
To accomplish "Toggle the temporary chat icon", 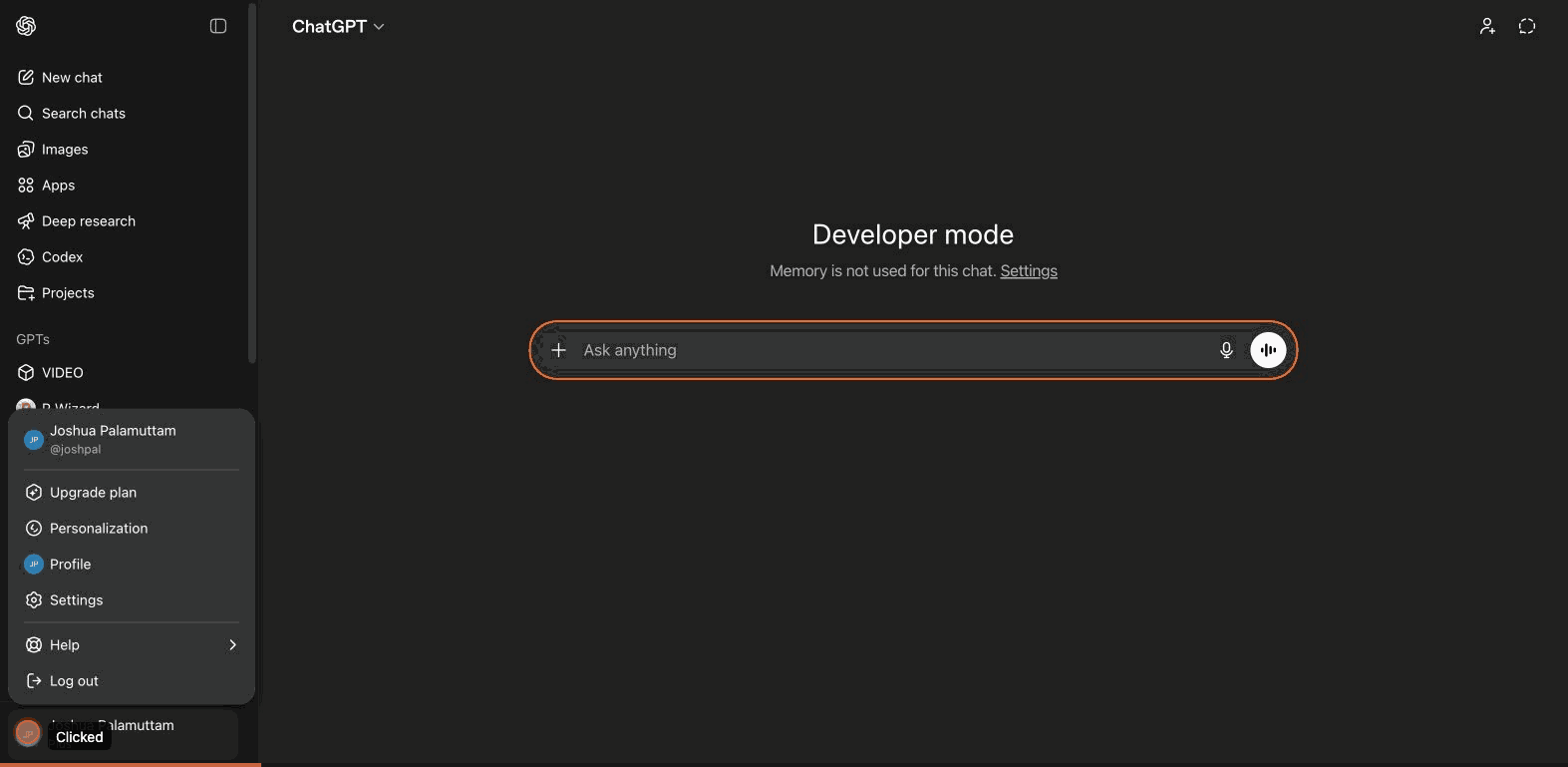I will 1527,26.
